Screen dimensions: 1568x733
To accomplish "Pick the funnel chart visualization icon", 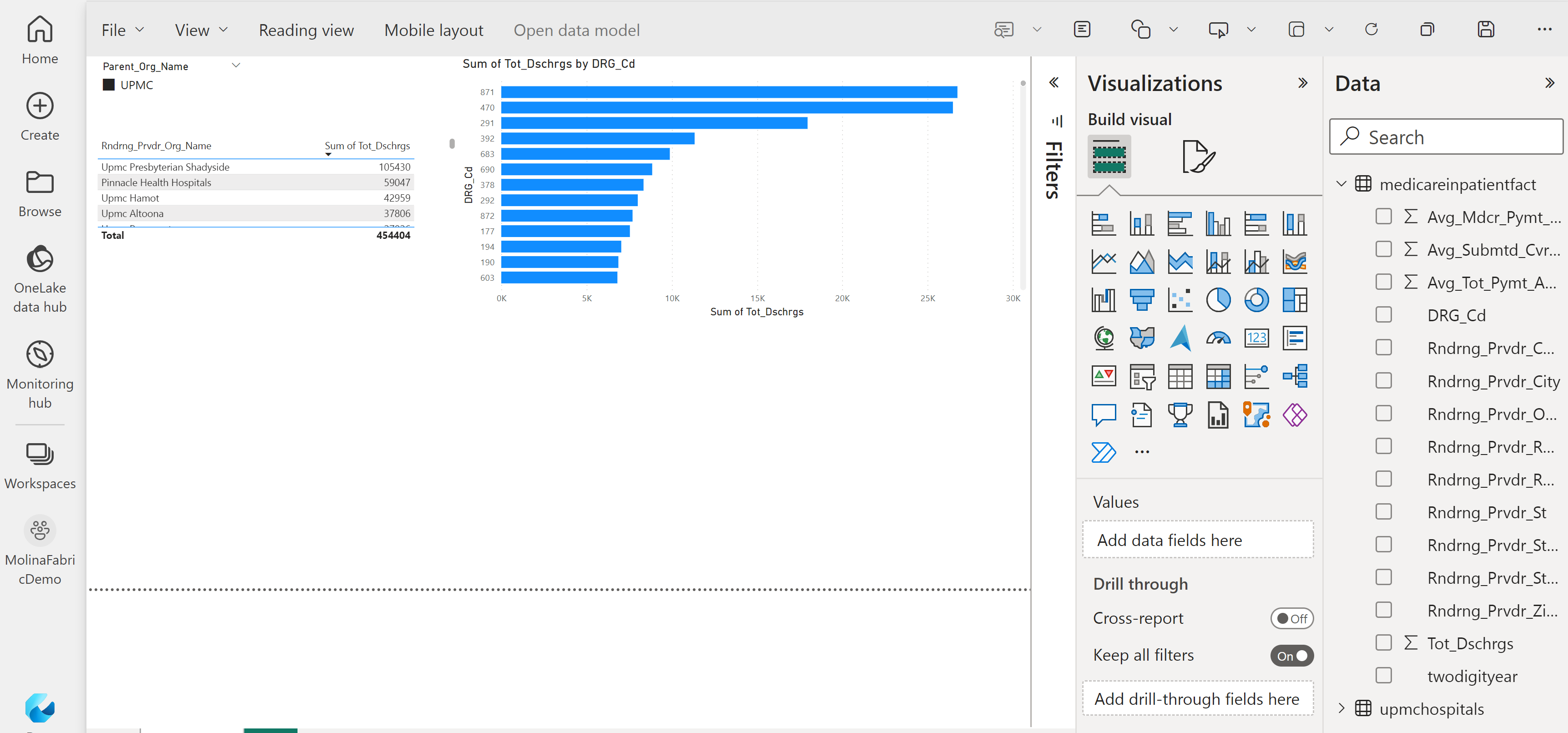I will 1141,300.
